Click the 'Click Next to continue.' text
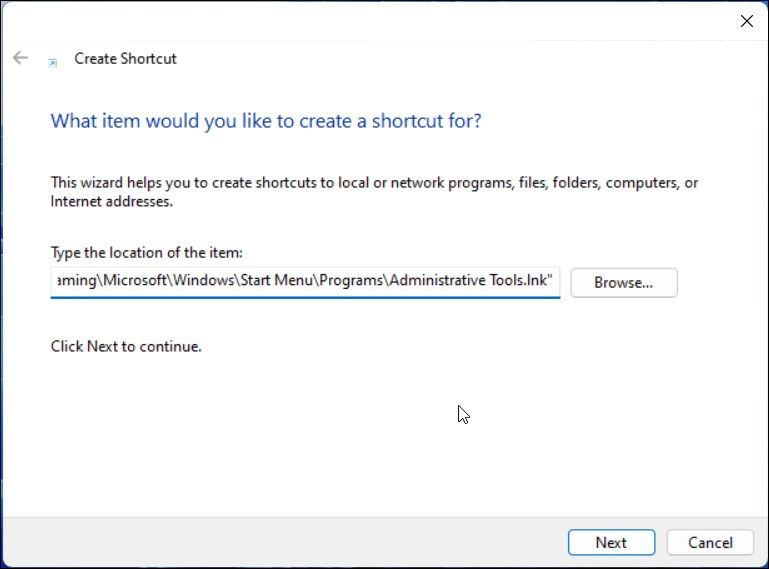 126,346
